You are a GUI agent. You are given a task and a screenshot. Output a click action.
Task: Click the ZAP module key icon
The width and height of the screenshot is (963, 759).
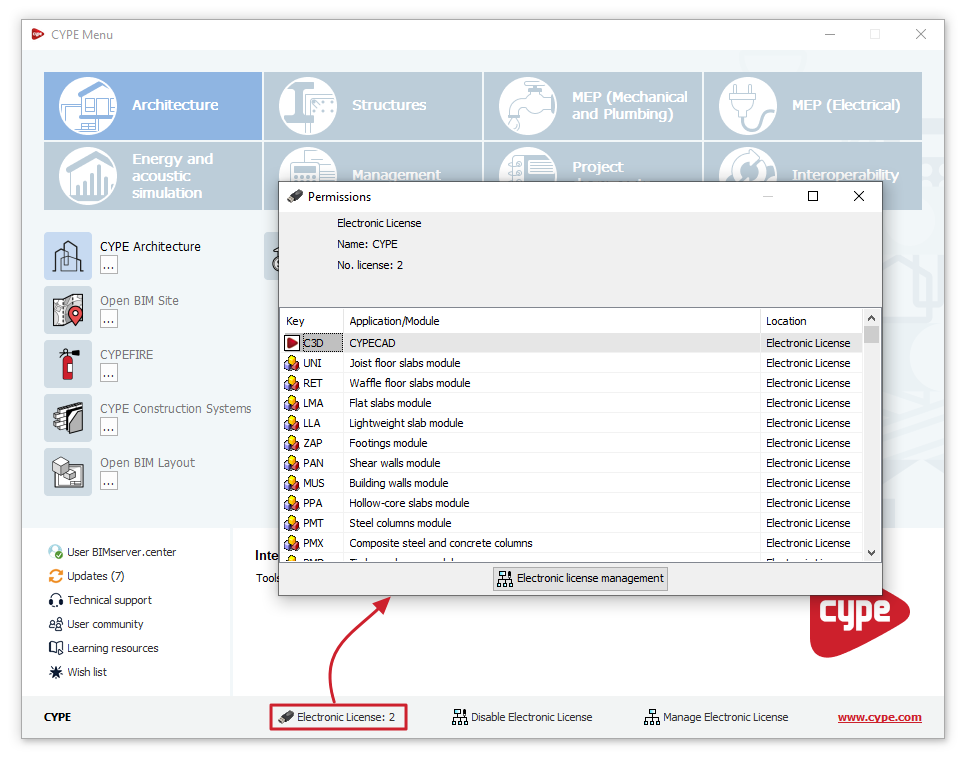point(292,443)
